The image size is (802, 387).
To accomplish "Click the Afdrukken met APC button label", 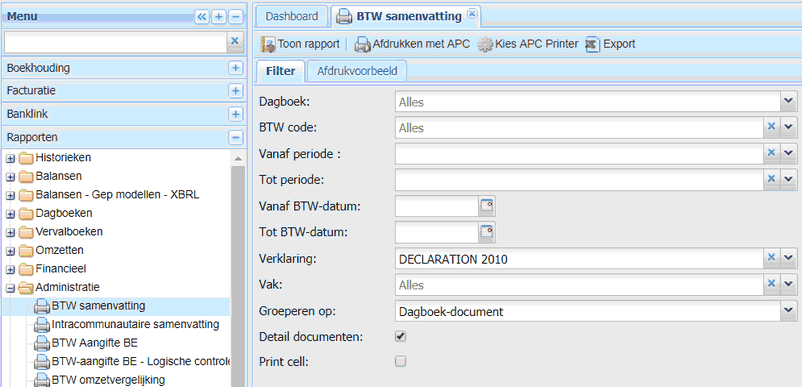I will point(421,44).
